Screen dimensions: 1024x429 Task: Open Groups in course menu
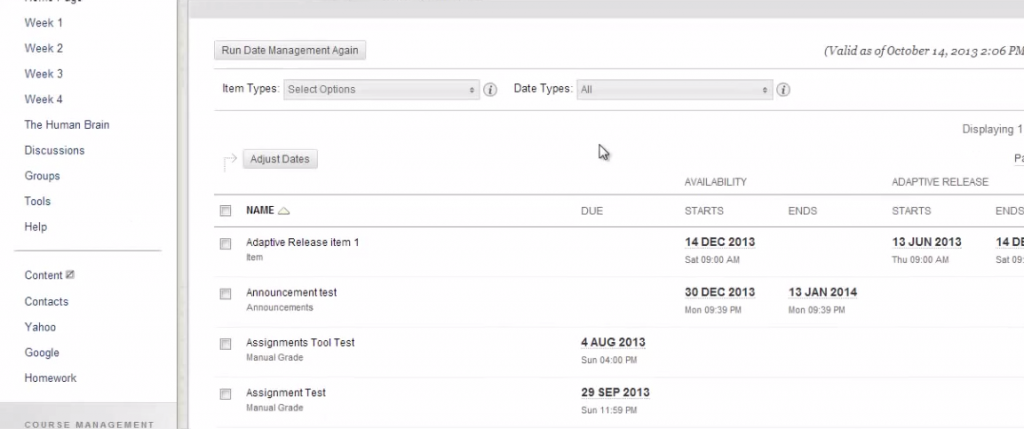click(42, 176)
